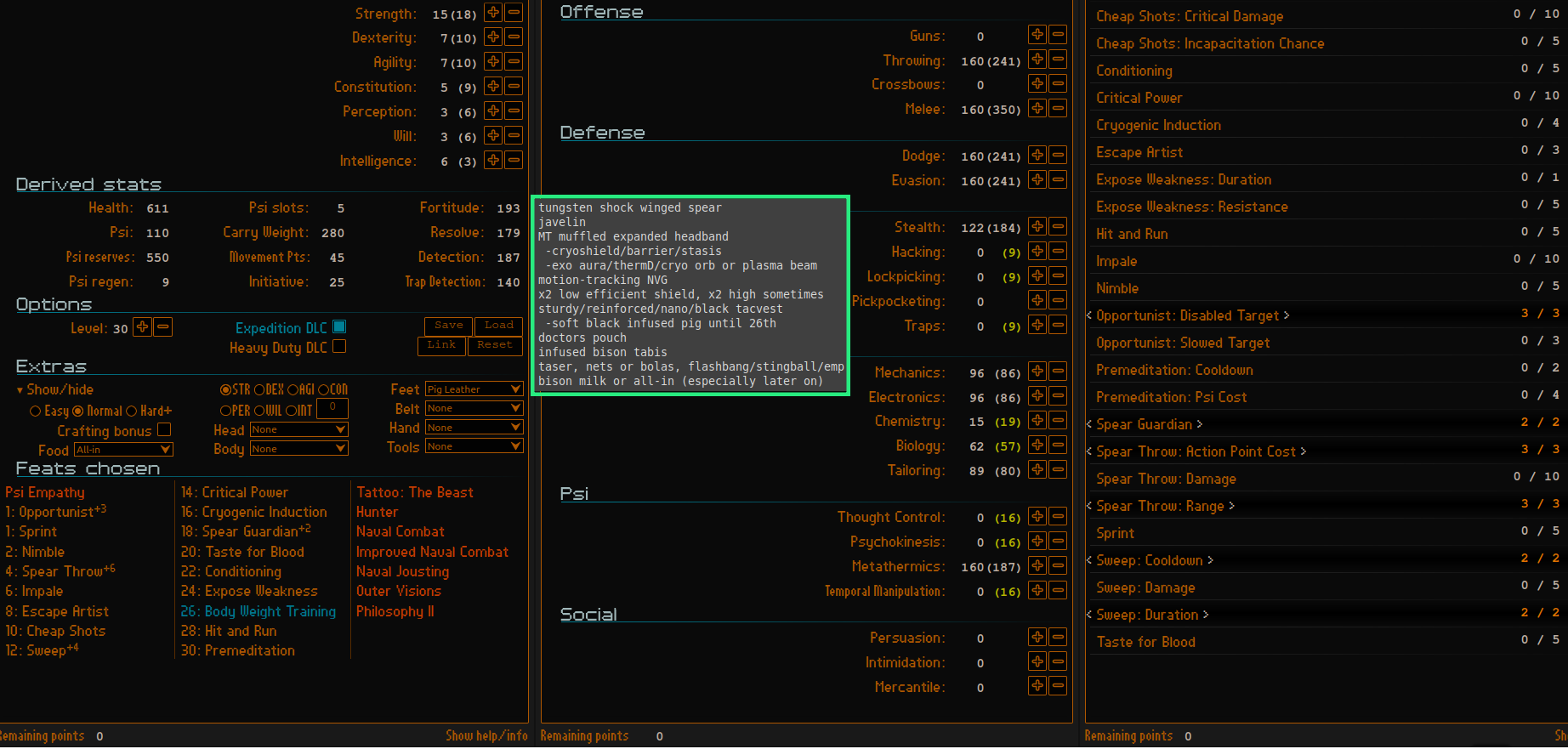Select Hard+ difficulty radio button
This screenshot has height=749, width=1568.
(x=131, y=411)
